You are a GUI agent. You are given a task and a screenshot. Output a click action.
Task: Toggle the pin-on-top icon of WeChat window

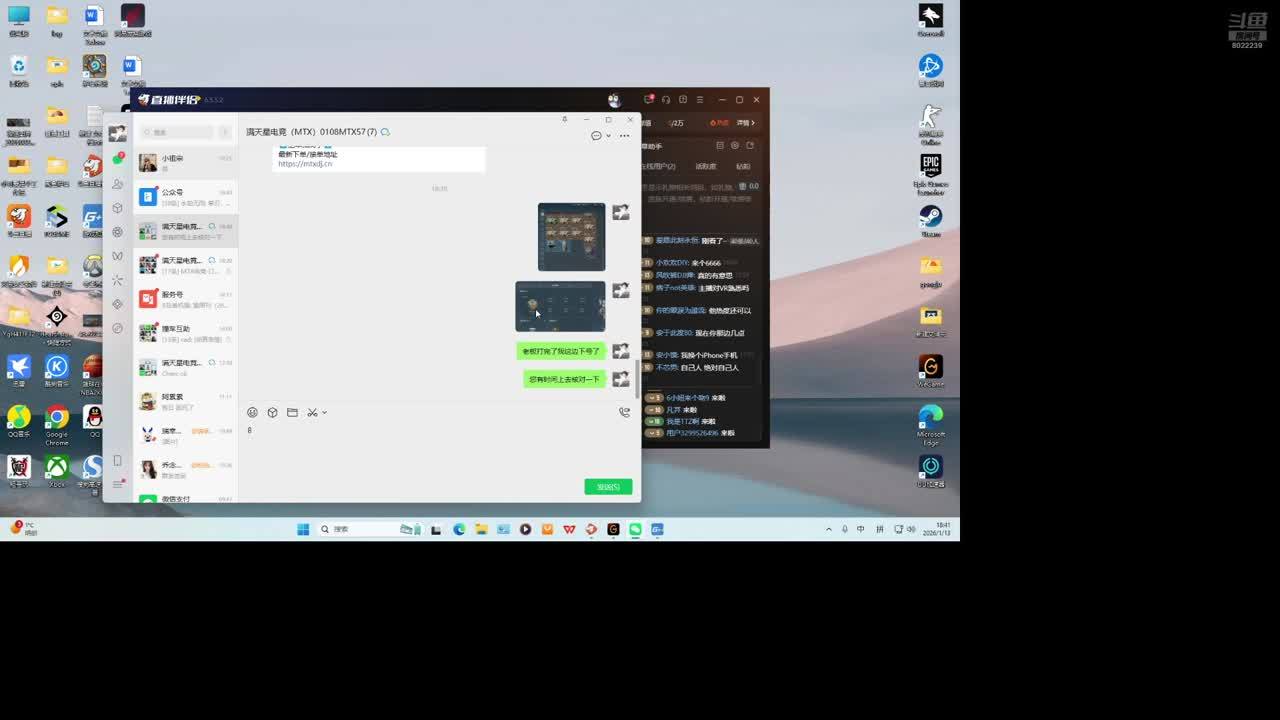tap(564, 120)
